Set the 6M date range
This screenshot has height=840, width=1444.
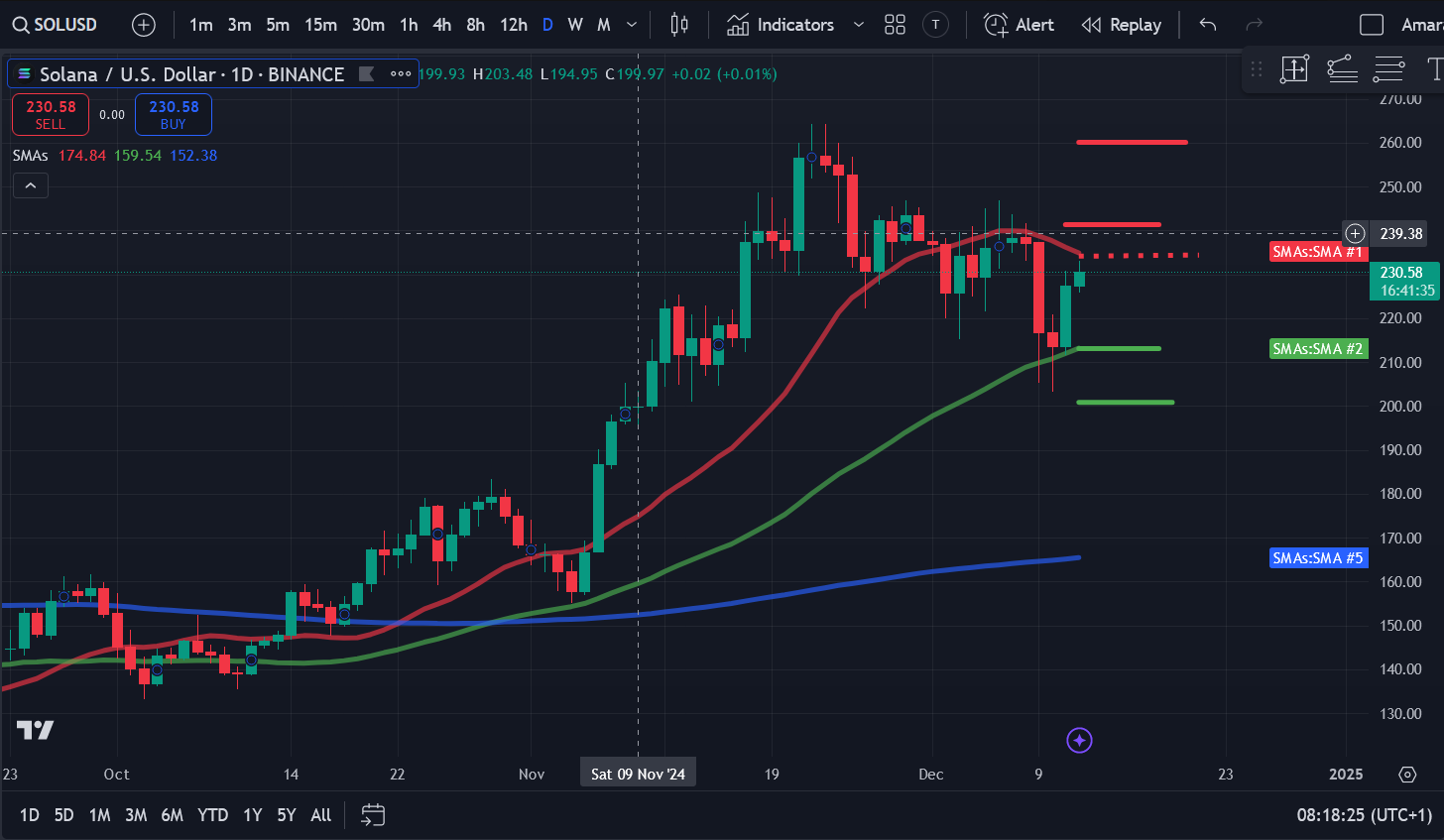(172, 815)
